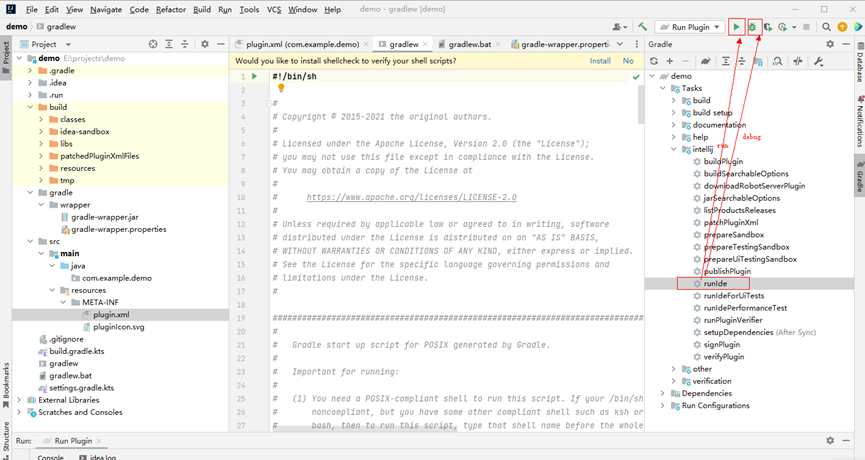Toggle Structure tool window stripe button
Screen dimensions: 865x460
6,439
